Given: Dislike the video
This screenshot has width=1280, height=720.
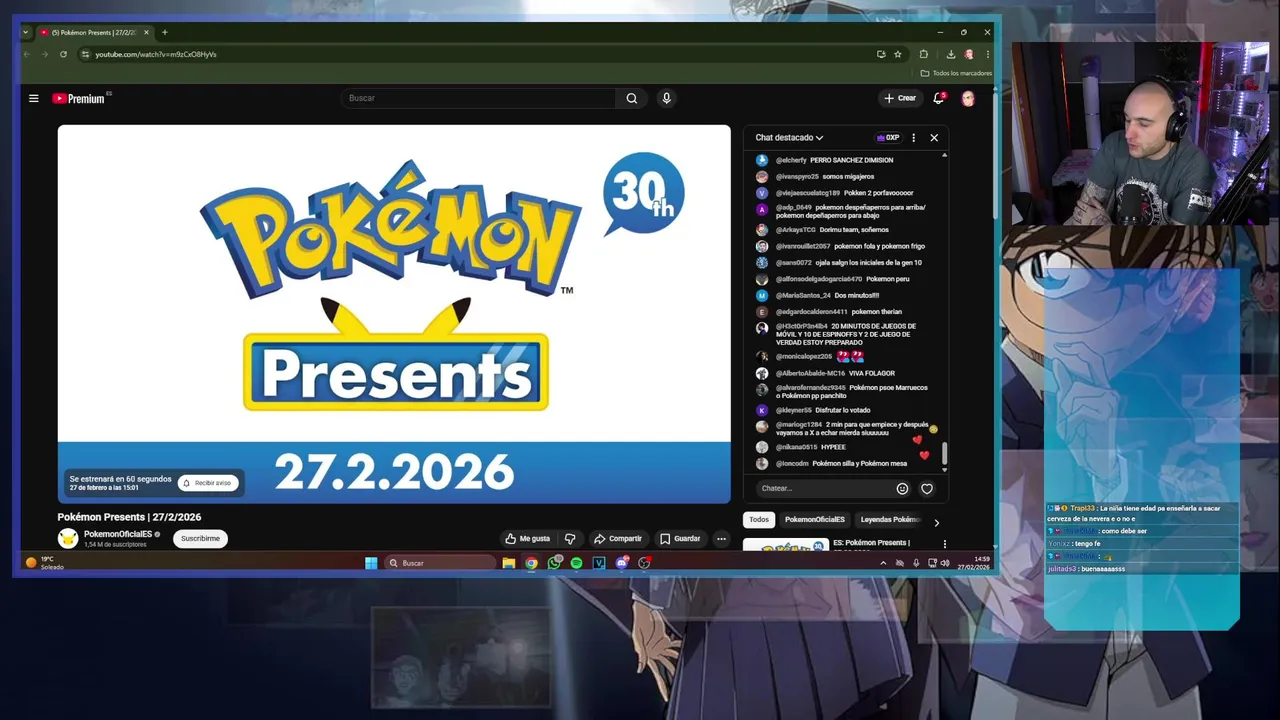Looking at the screenshot, I should pyautogui.click(x=570, y=538).
